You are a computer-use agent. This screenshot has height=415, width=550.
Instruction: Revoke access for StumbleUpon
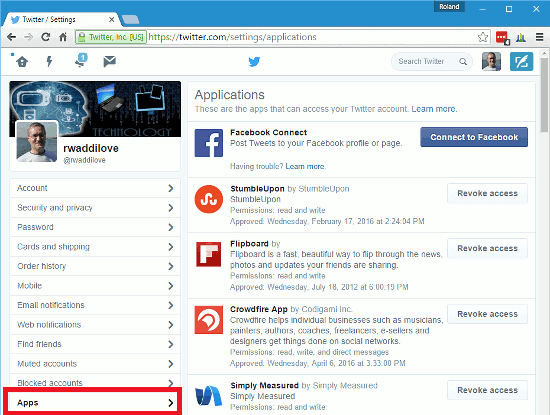tap(487, 193)
